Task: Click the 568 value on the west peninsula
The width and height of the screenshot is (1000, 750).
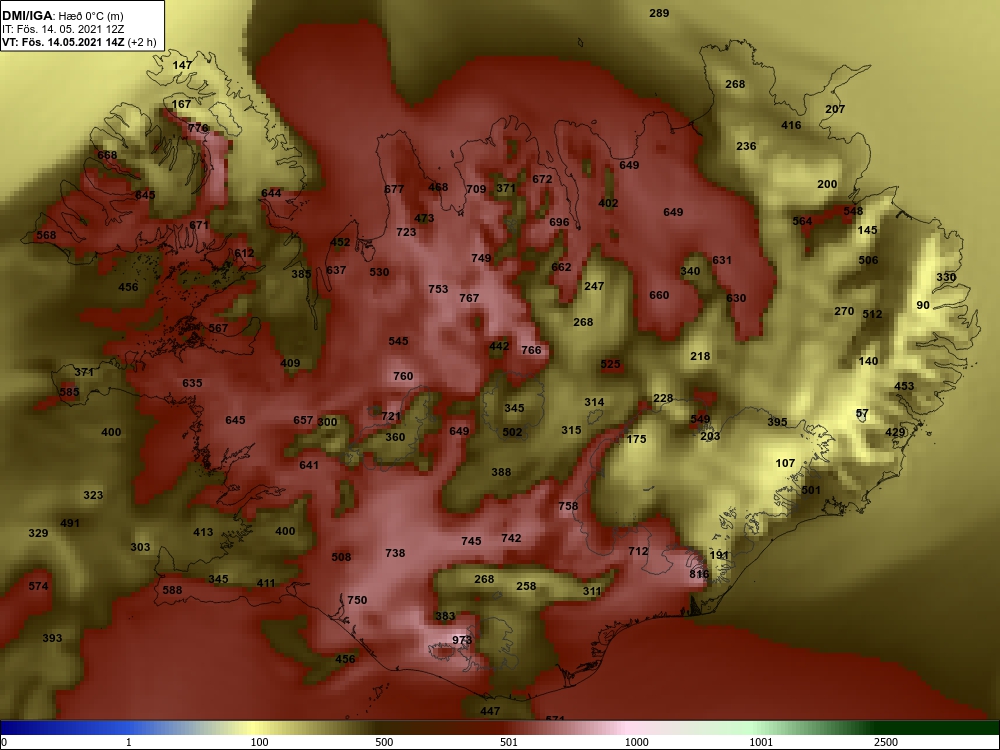Action: pyautogui.click(x=46, y=235)
